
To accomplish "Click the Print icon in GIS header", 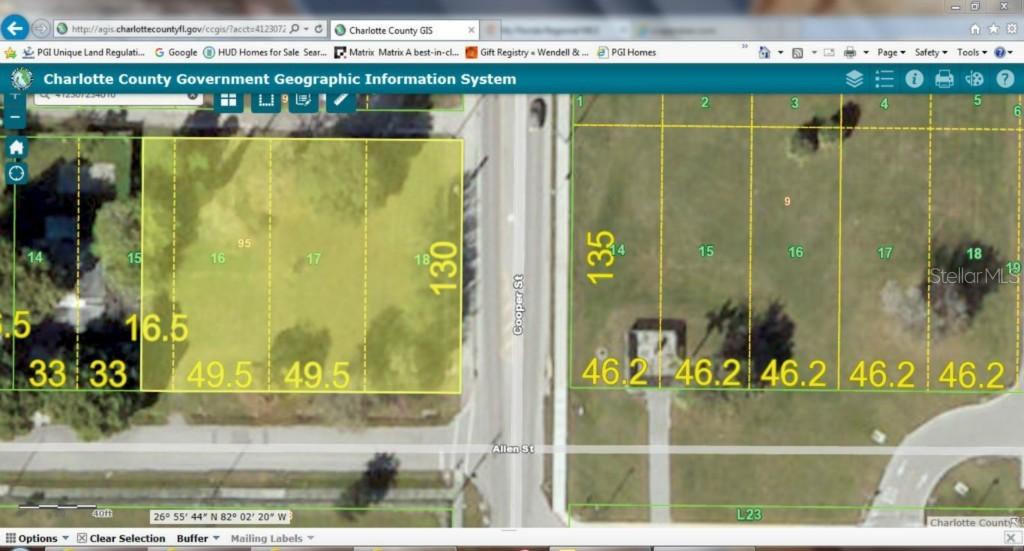I will [x=944, y=79].
